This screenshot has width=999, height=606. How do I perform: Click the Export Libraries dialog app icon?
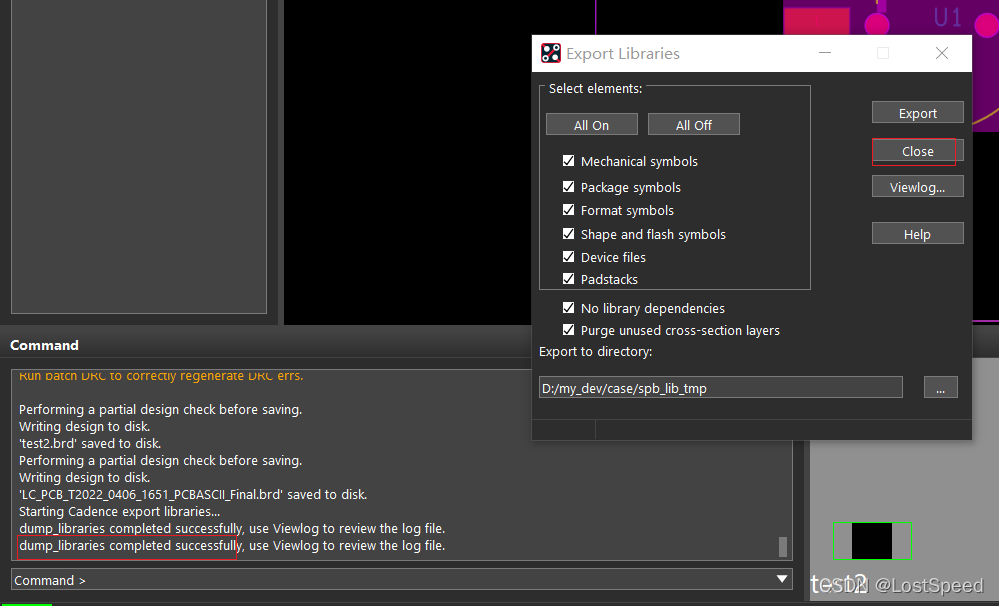[x=551, y=53]
